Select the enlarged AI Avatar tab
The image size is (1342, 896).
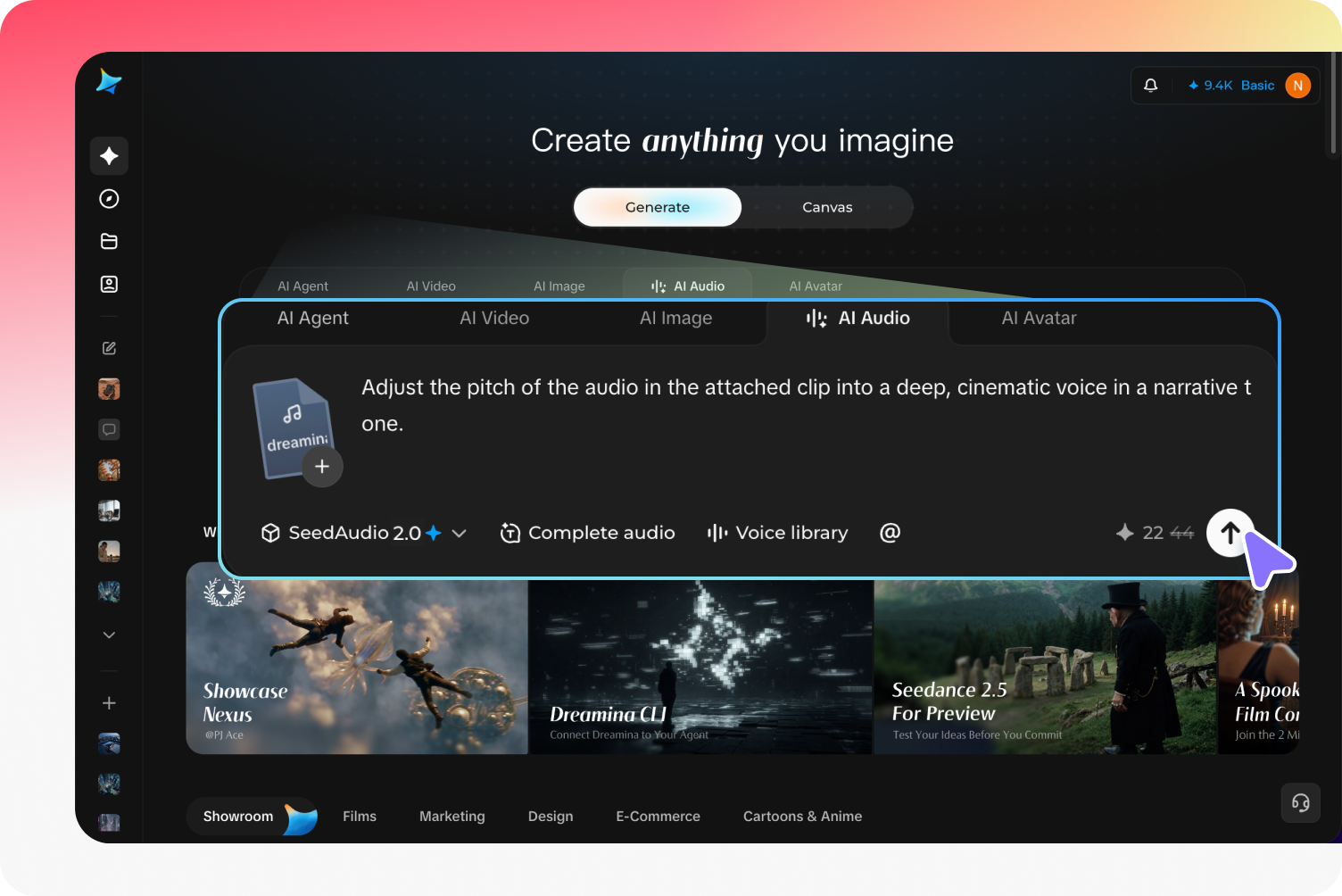[x=1039, y=318]
